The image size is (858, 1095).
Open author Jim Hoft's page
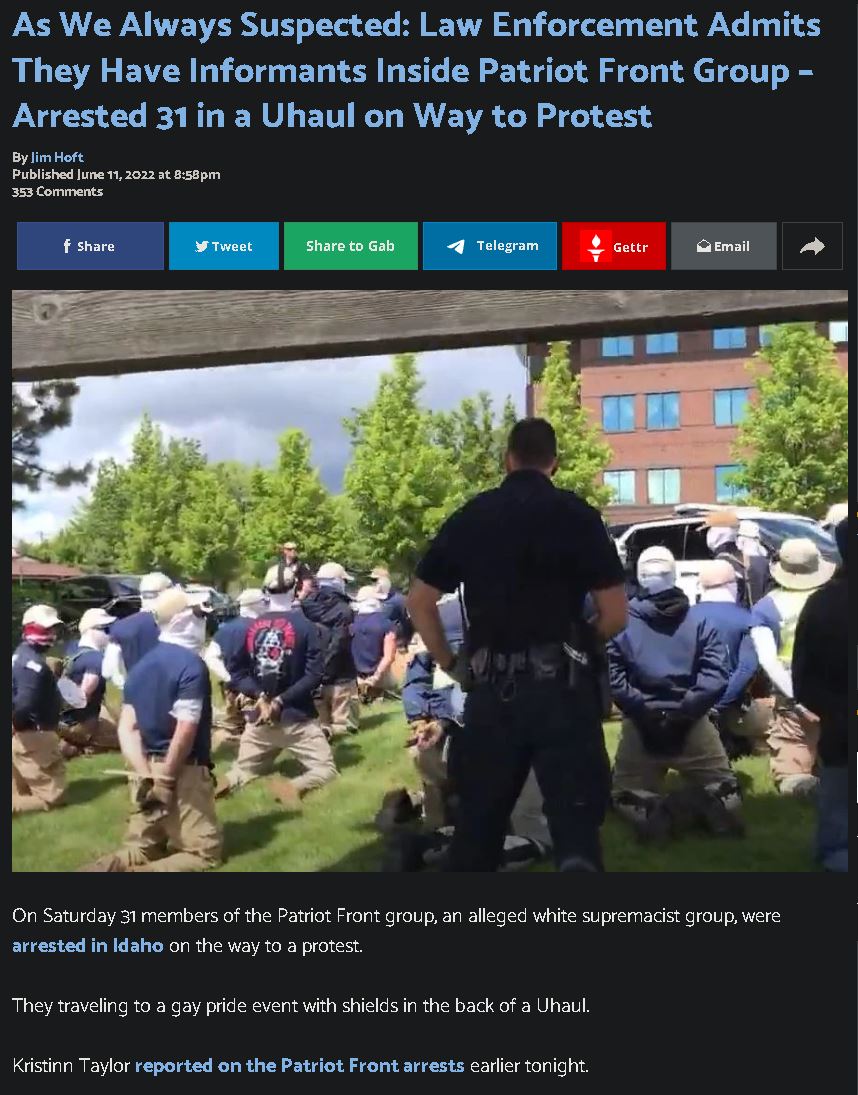(57, 157)
